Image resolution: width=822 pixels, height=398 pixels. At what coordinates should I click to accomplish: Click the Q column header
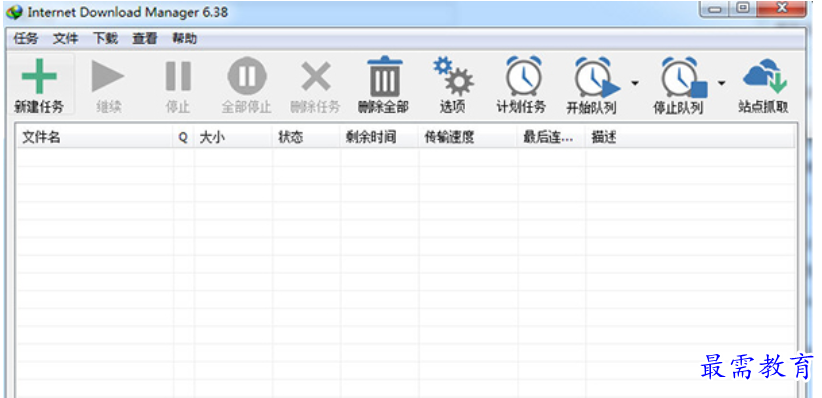(183, 137)
